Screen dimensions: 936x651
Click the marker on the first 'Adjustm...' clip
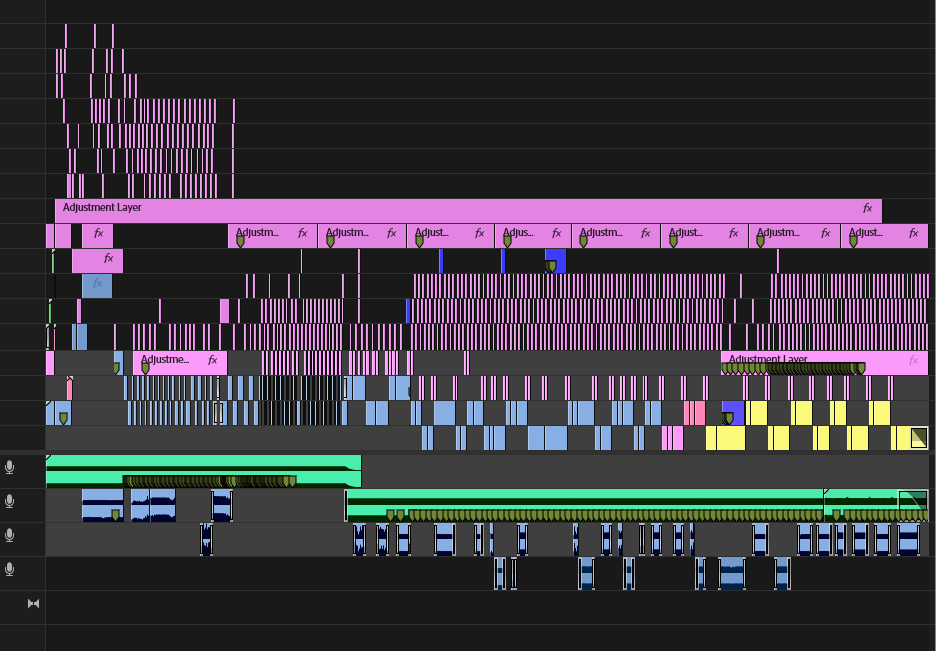coord(241,241)
